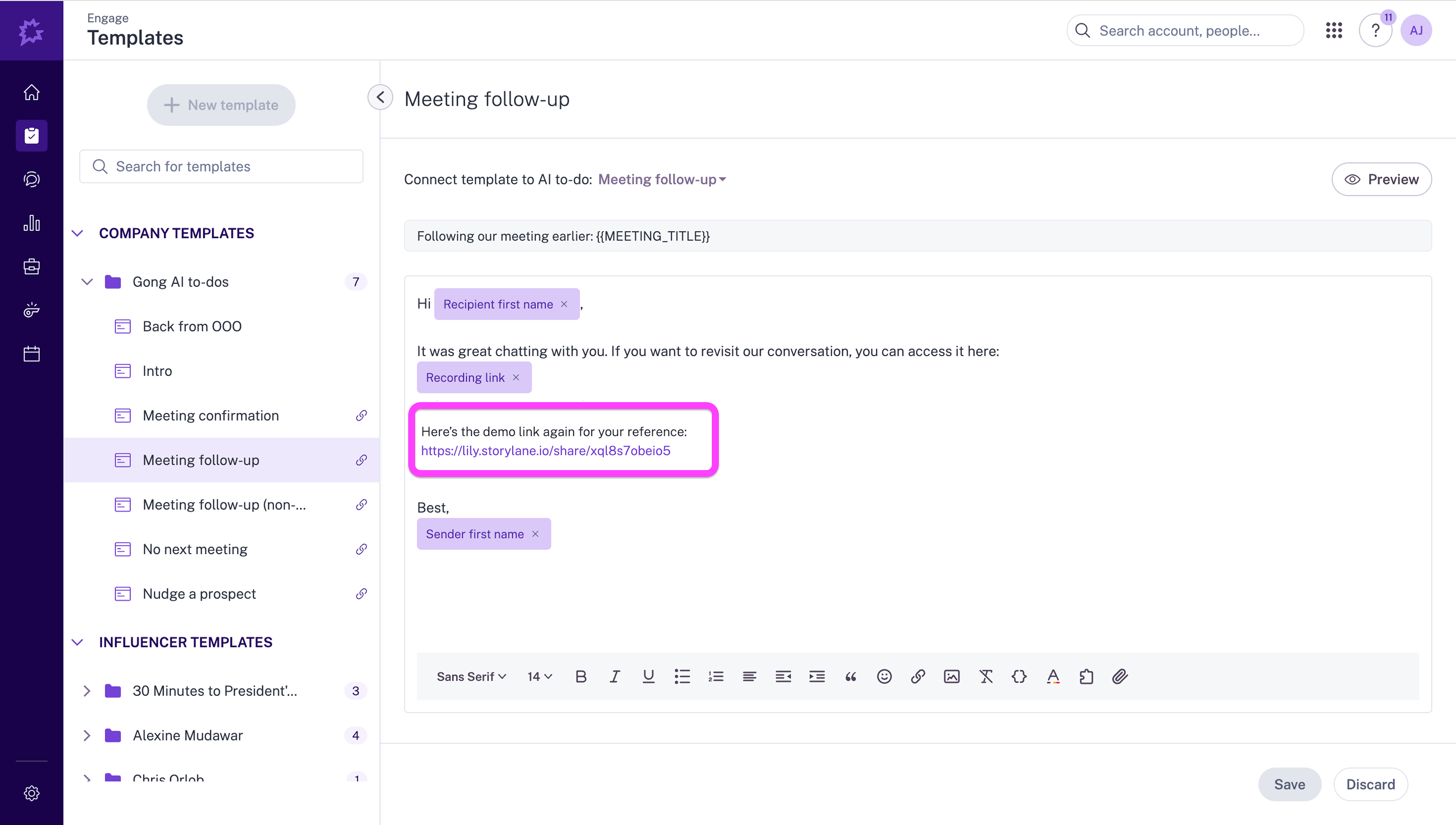Open the Sans Serif font dropdown
Screen dimensions: 1456x825
(x=471, y=676)
